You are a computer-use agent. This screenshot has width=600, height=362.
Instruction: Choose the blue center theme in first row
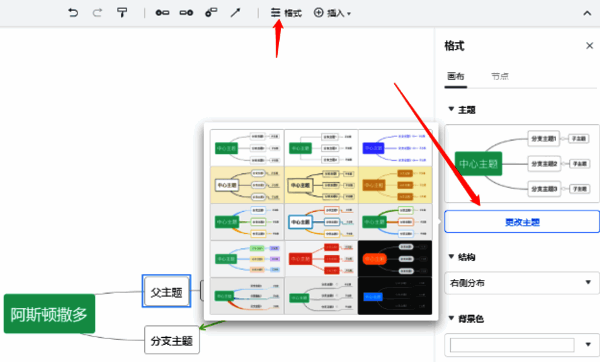pos(395,148)
